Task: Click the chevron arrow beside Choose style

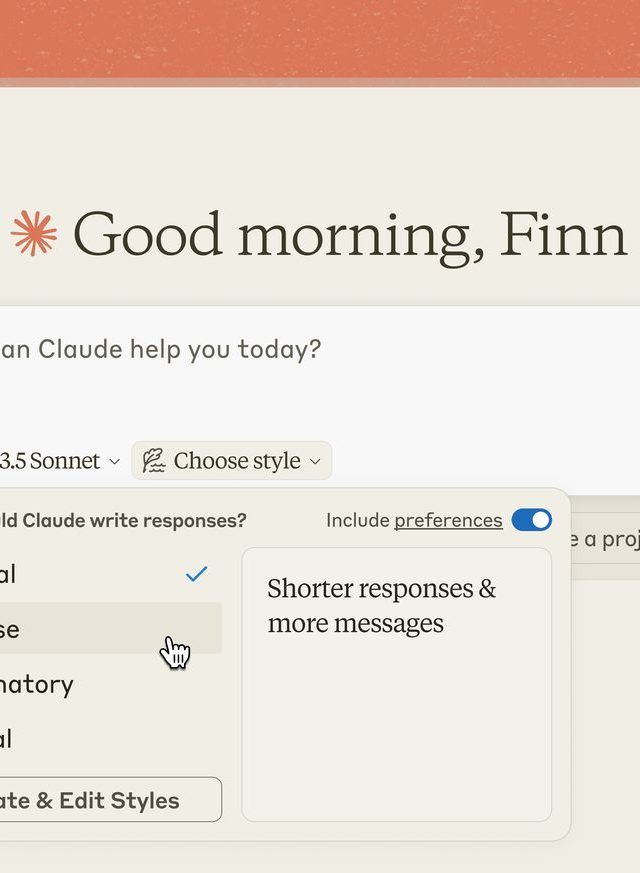Action: point(315,462)
